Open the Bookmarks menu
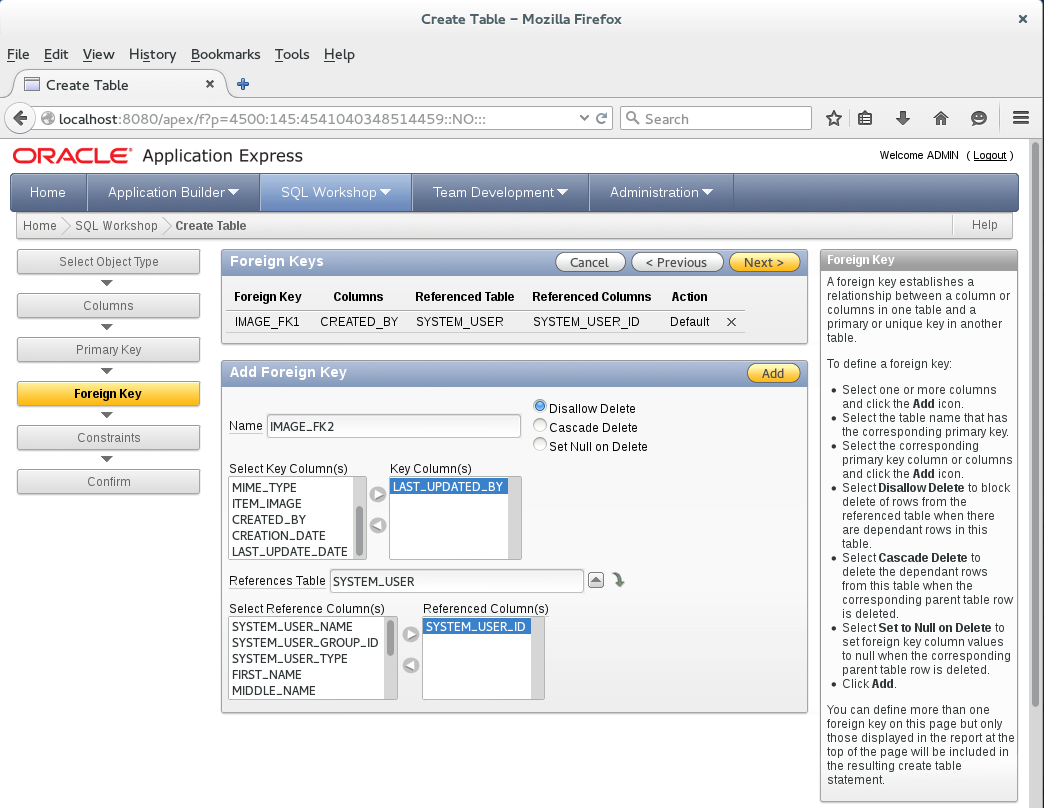Screen dimensions: 1044x808 [226, 55]
